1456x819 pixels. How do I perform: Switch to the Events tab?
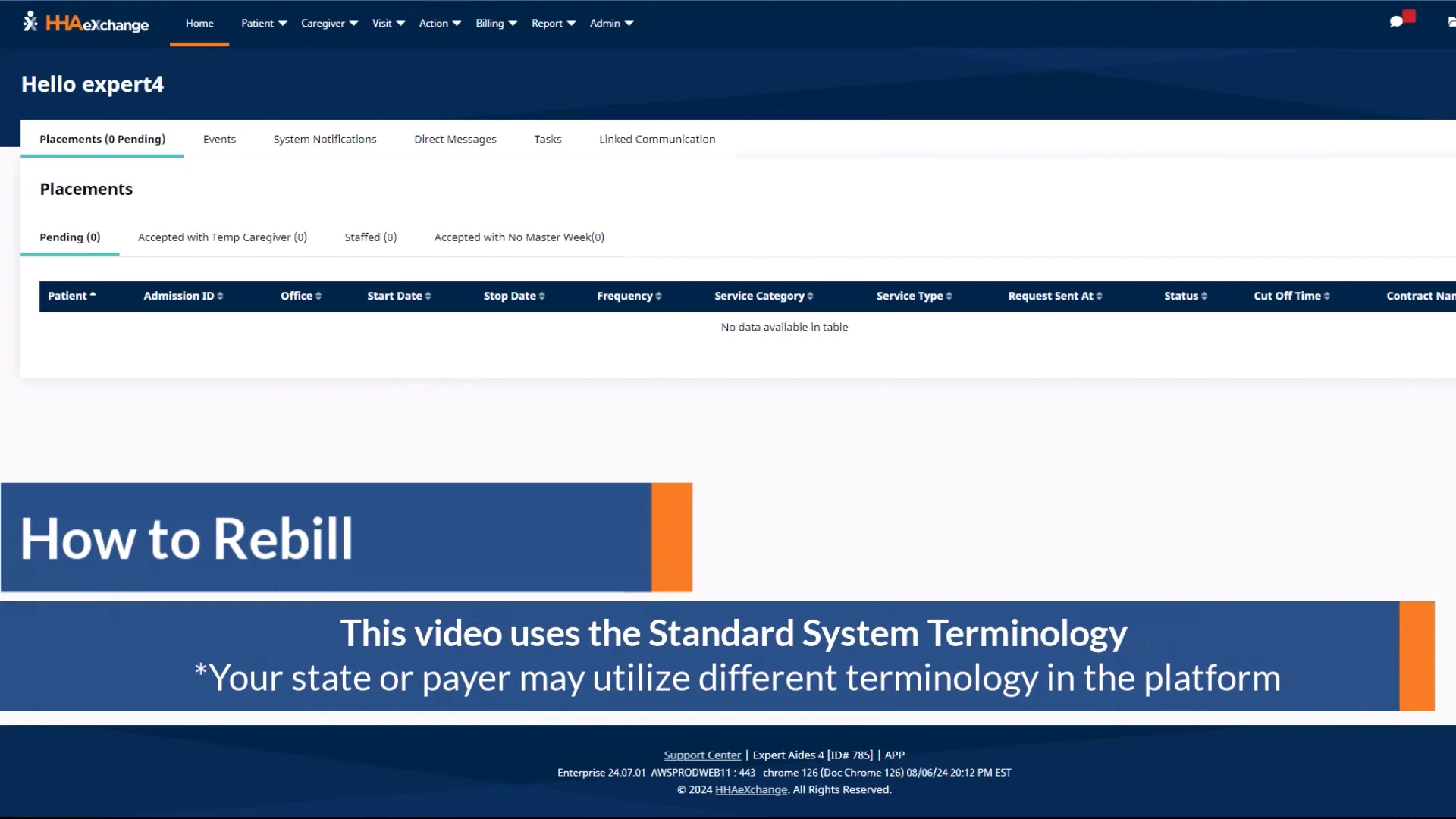[x=219, y=139]
